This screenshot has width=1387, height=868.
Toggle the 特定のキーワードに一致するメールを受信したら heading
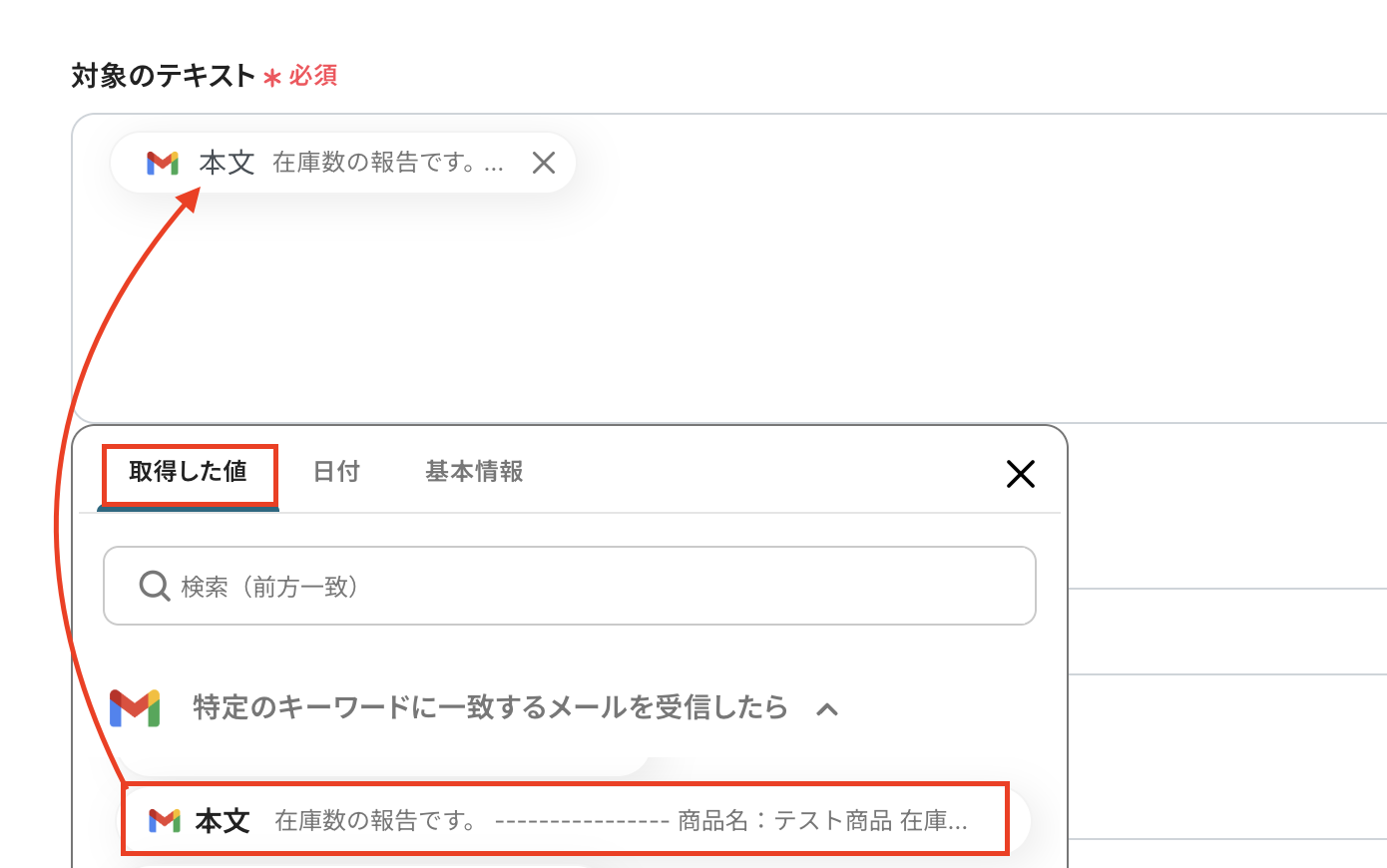490,707
